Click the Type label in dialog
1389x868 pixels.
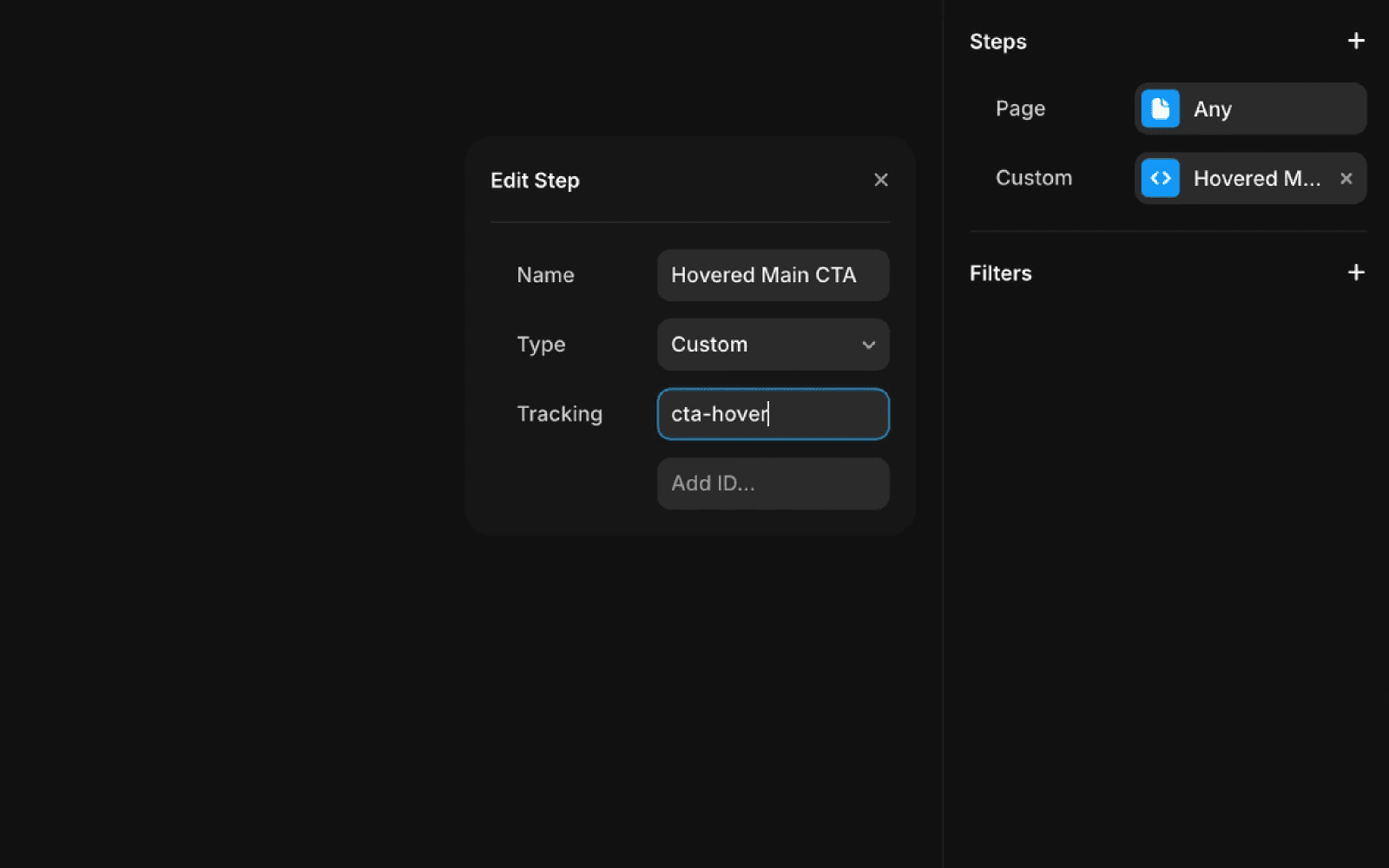541,345
